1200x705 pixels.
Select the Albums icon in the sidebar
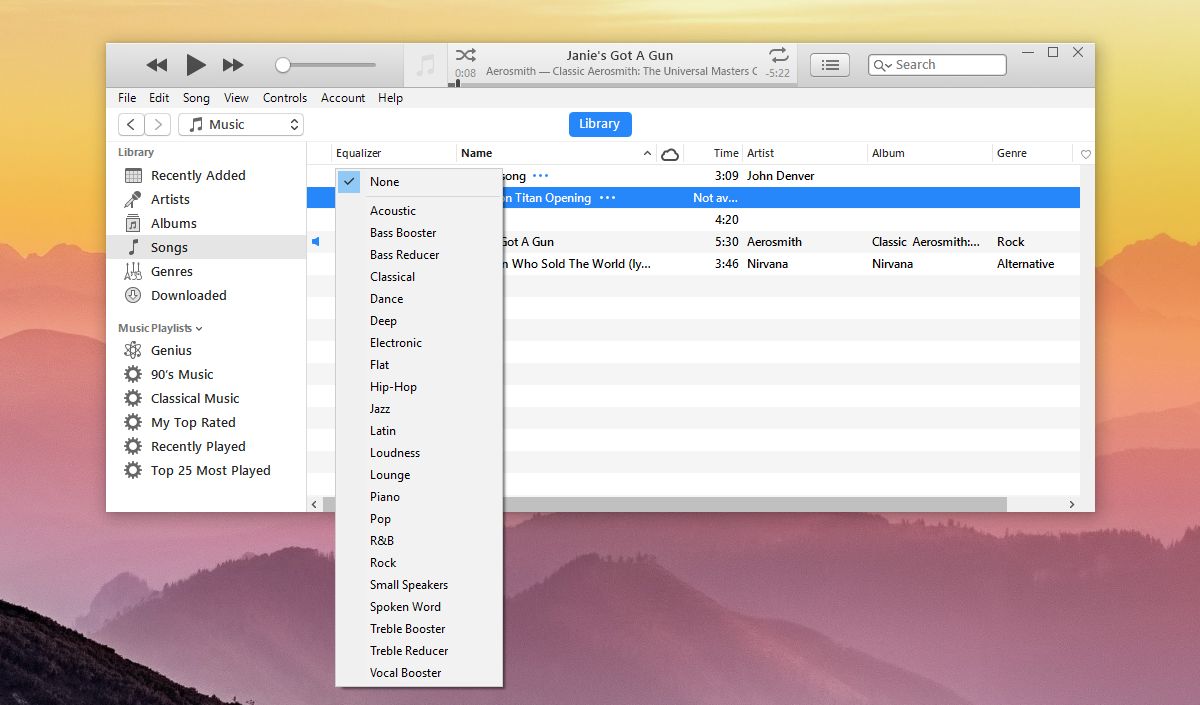tap(131, 223)
